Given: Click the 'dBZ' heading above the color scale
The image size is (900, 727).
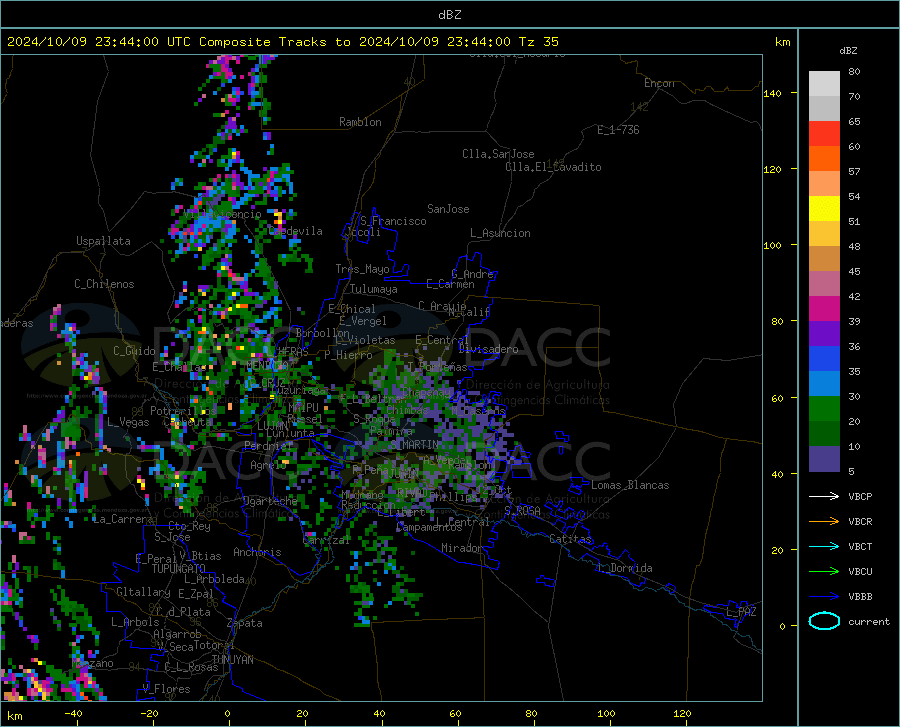Looking at the screenshot, I should (x=848, y=50).
